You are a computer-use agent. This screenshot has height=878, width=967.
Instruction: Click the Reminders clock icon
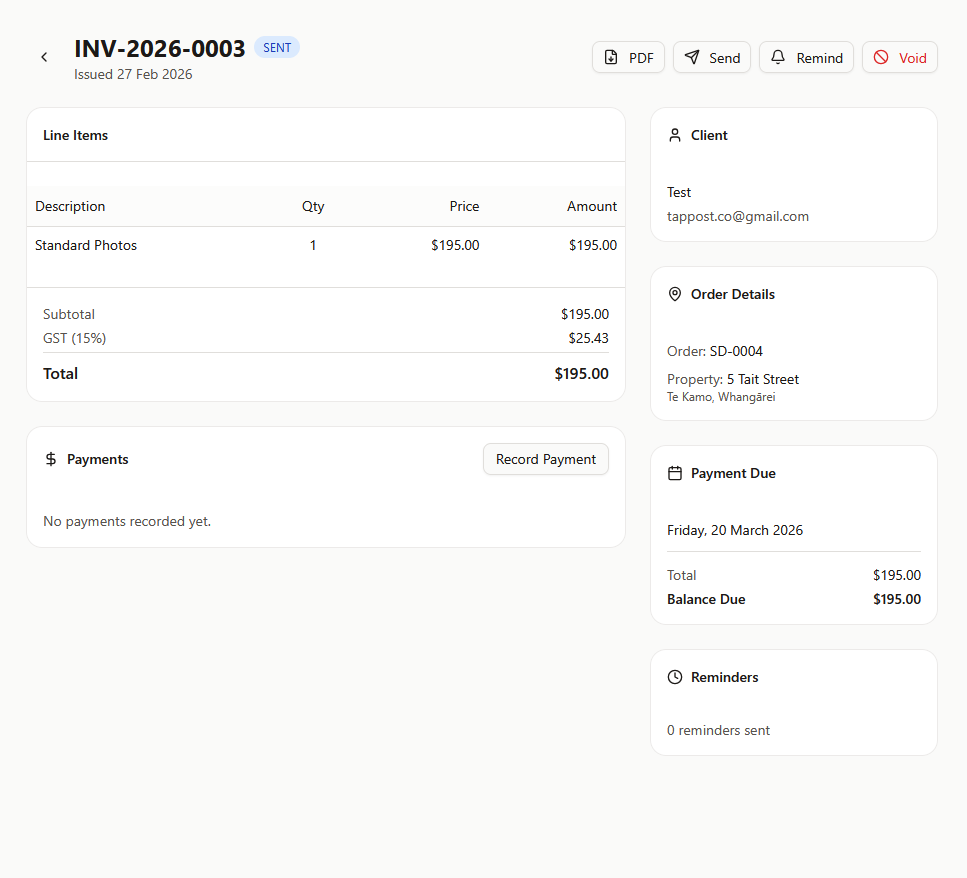pyautogui.click(x=675, y=677)
